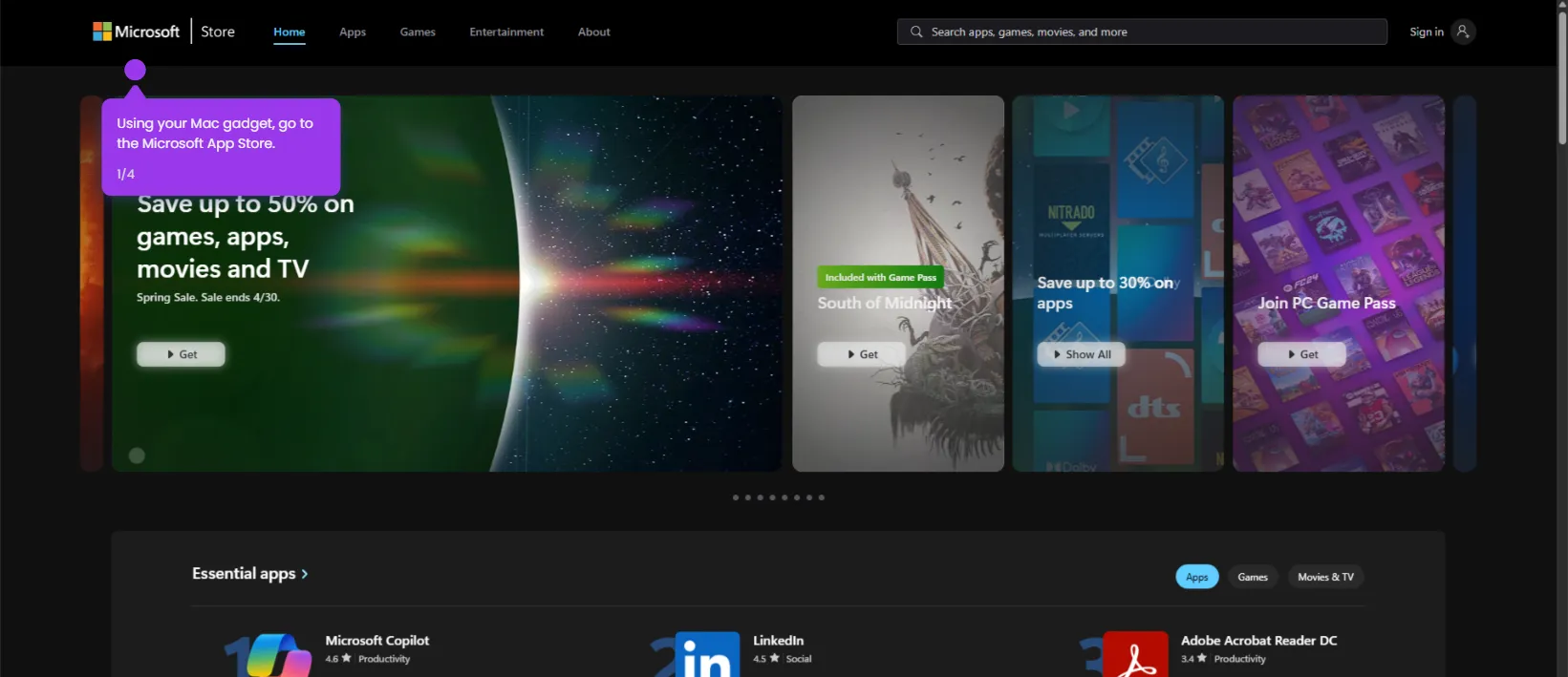The image size is (1568, 677).
Task: Click the Save up to 50% headline
Action: (246, 237)
